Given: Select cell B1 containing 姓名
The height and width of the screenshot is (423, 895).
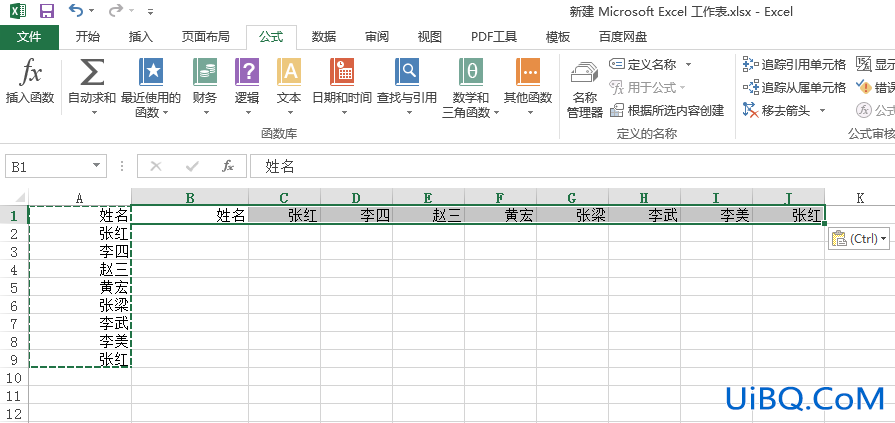Looking at the screenshot, I should (x=190, y=215).
